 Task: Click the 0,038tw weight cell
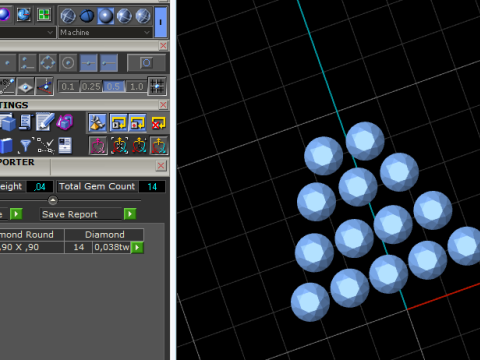pos(112,247)
